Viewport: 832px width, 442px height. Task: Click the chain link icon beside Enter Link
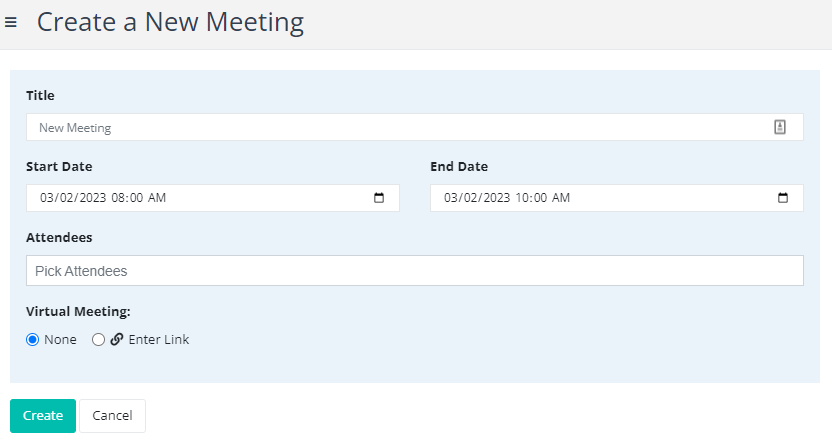pyautogui.click(x=117, y=340)
